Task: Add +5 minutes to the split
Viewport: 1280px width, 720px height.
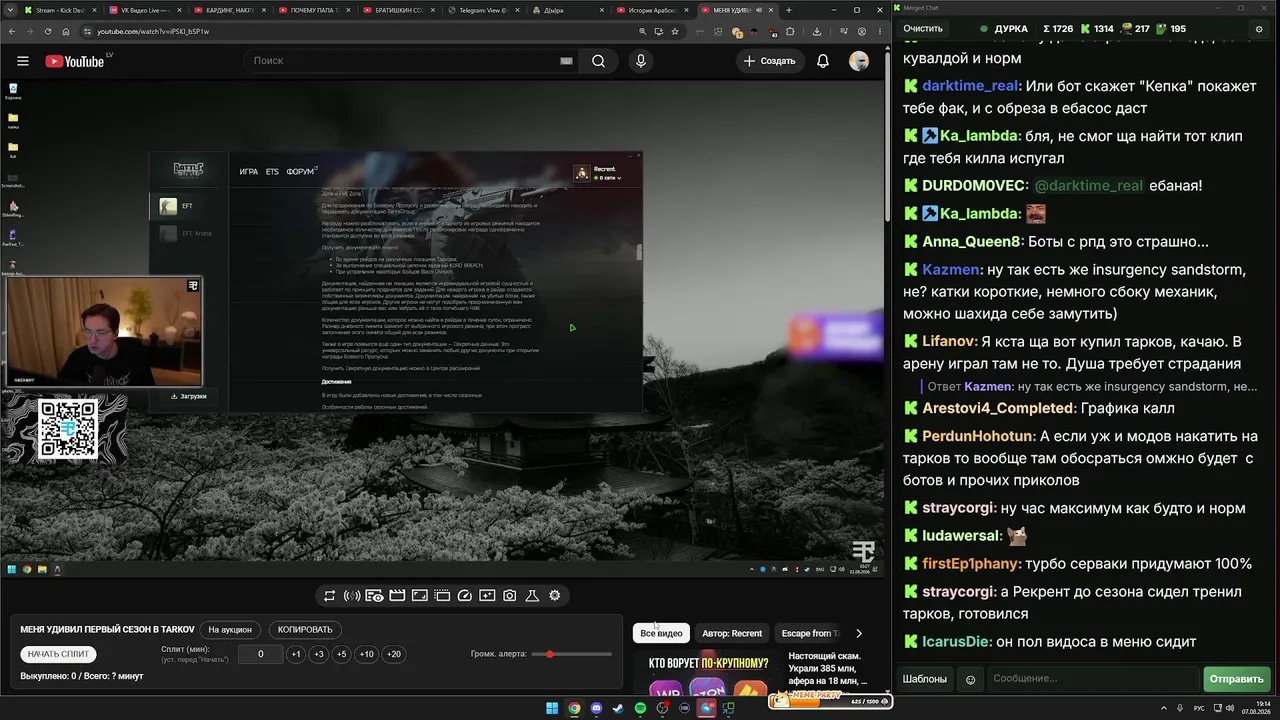Action: coord(342,654)
